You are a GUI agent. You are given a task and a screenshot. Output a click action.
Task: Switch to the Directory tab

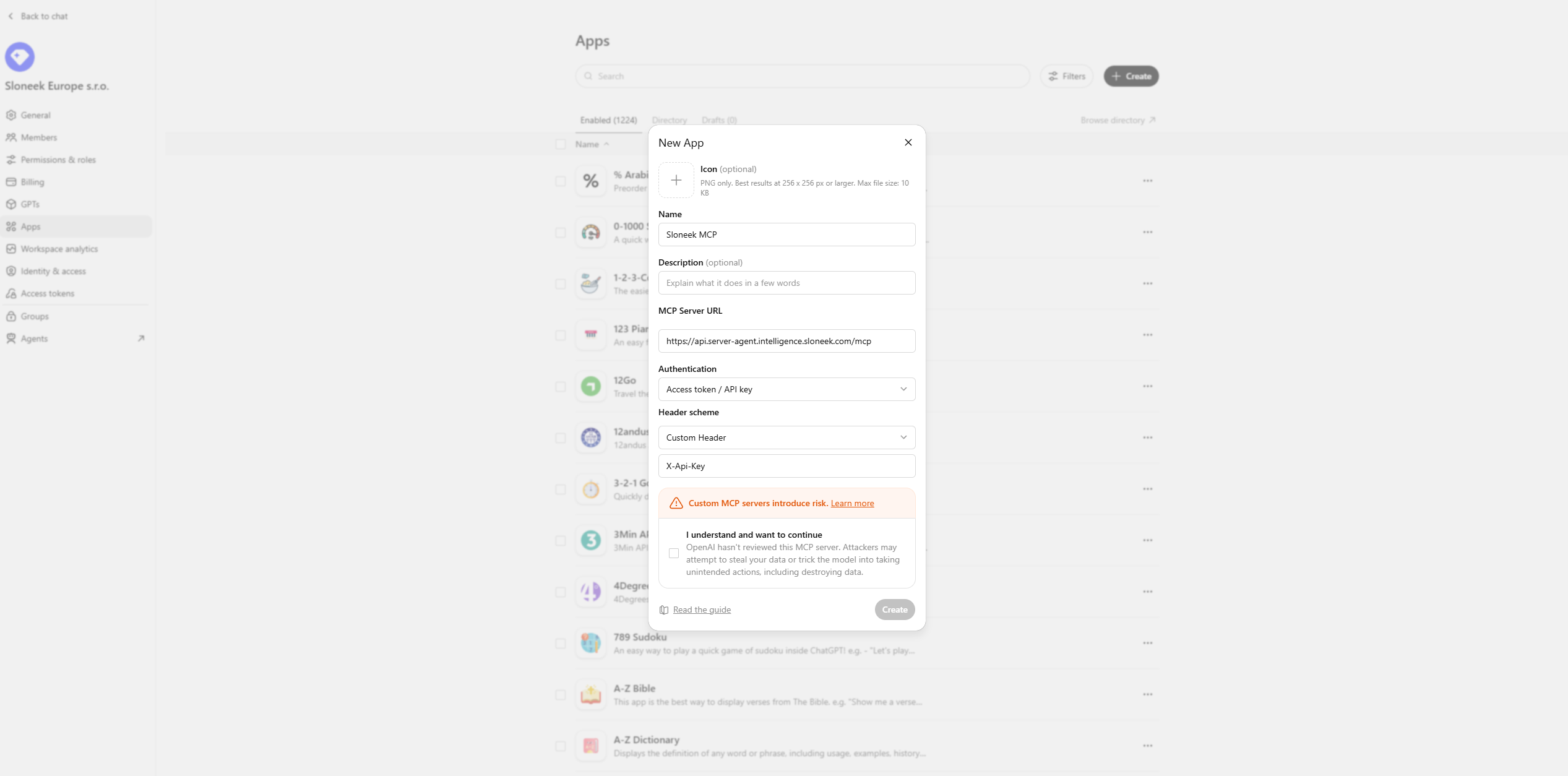[670, 120]
